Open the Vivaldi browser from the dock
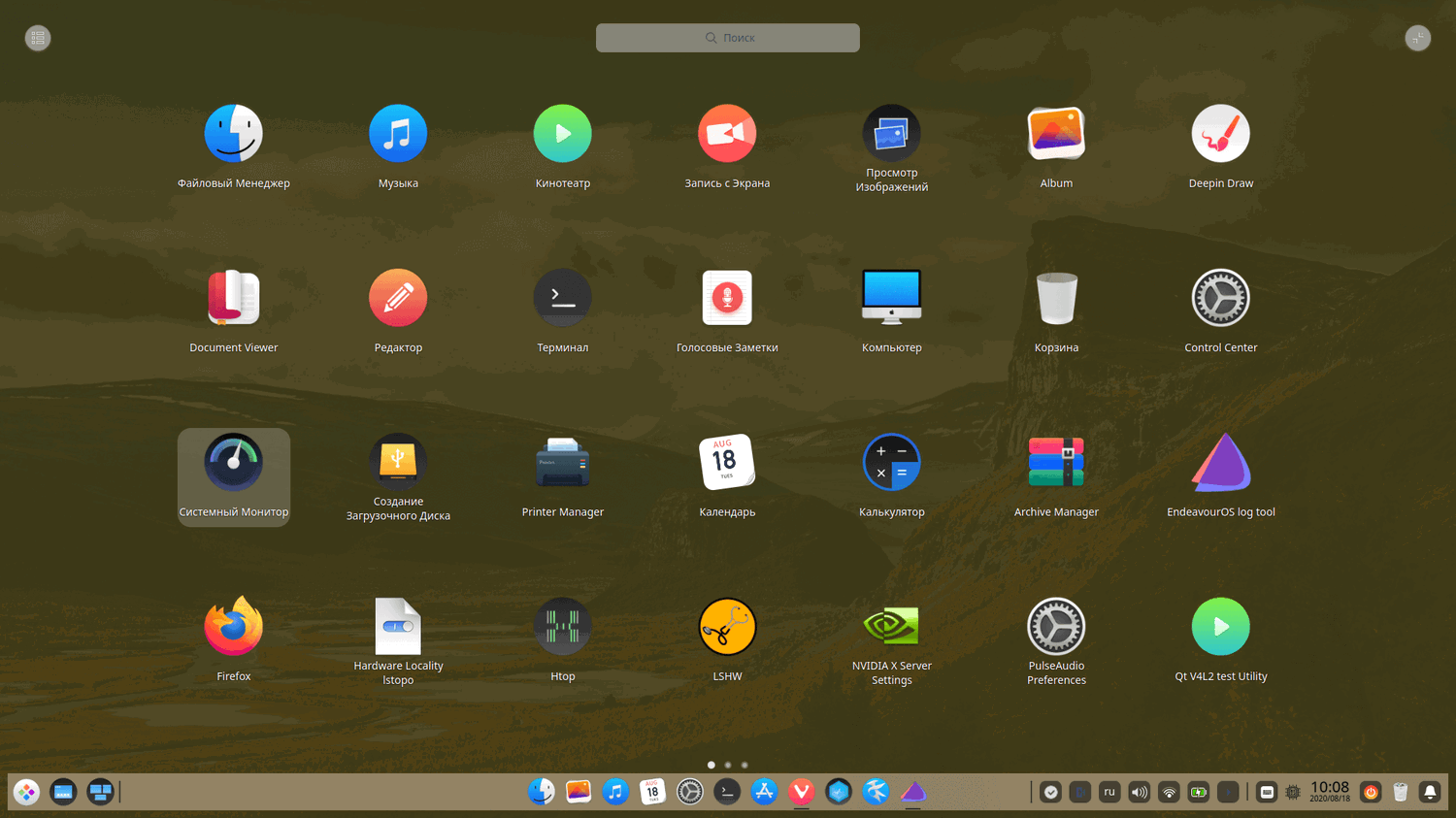The image size is (1456, 818). (802, 792)
